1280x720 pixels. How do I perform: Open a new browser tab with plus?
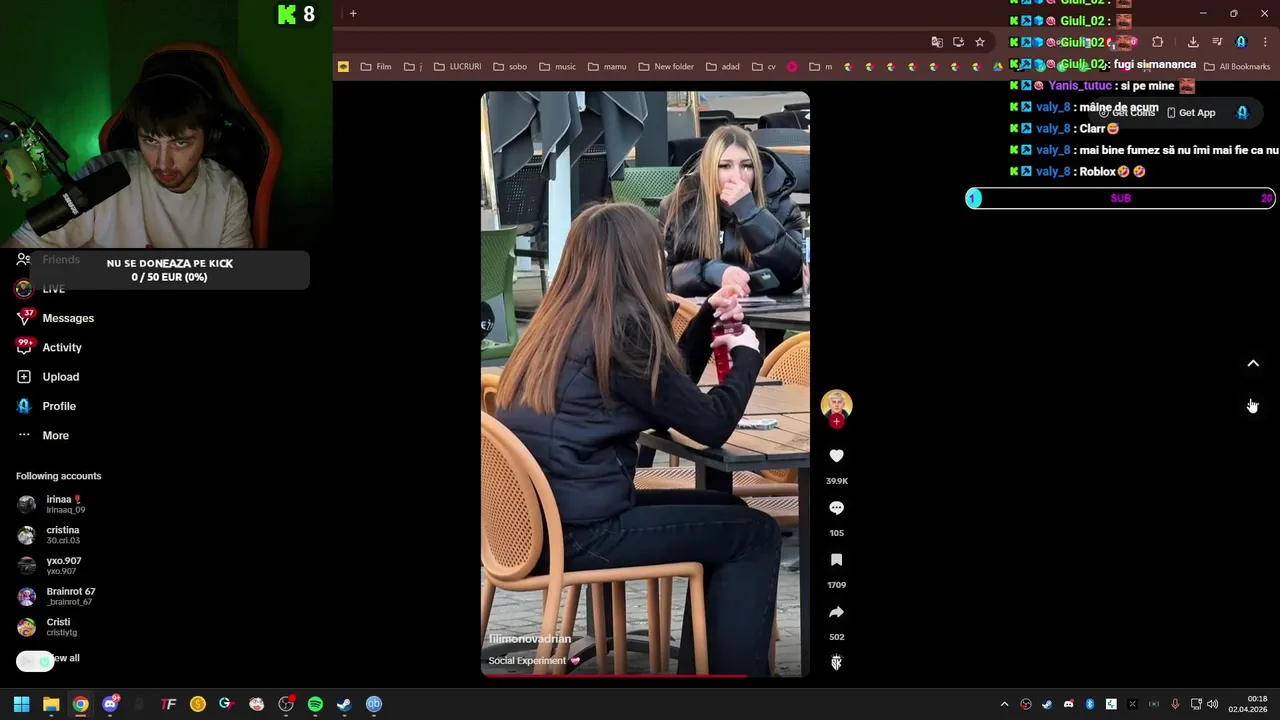353,13
